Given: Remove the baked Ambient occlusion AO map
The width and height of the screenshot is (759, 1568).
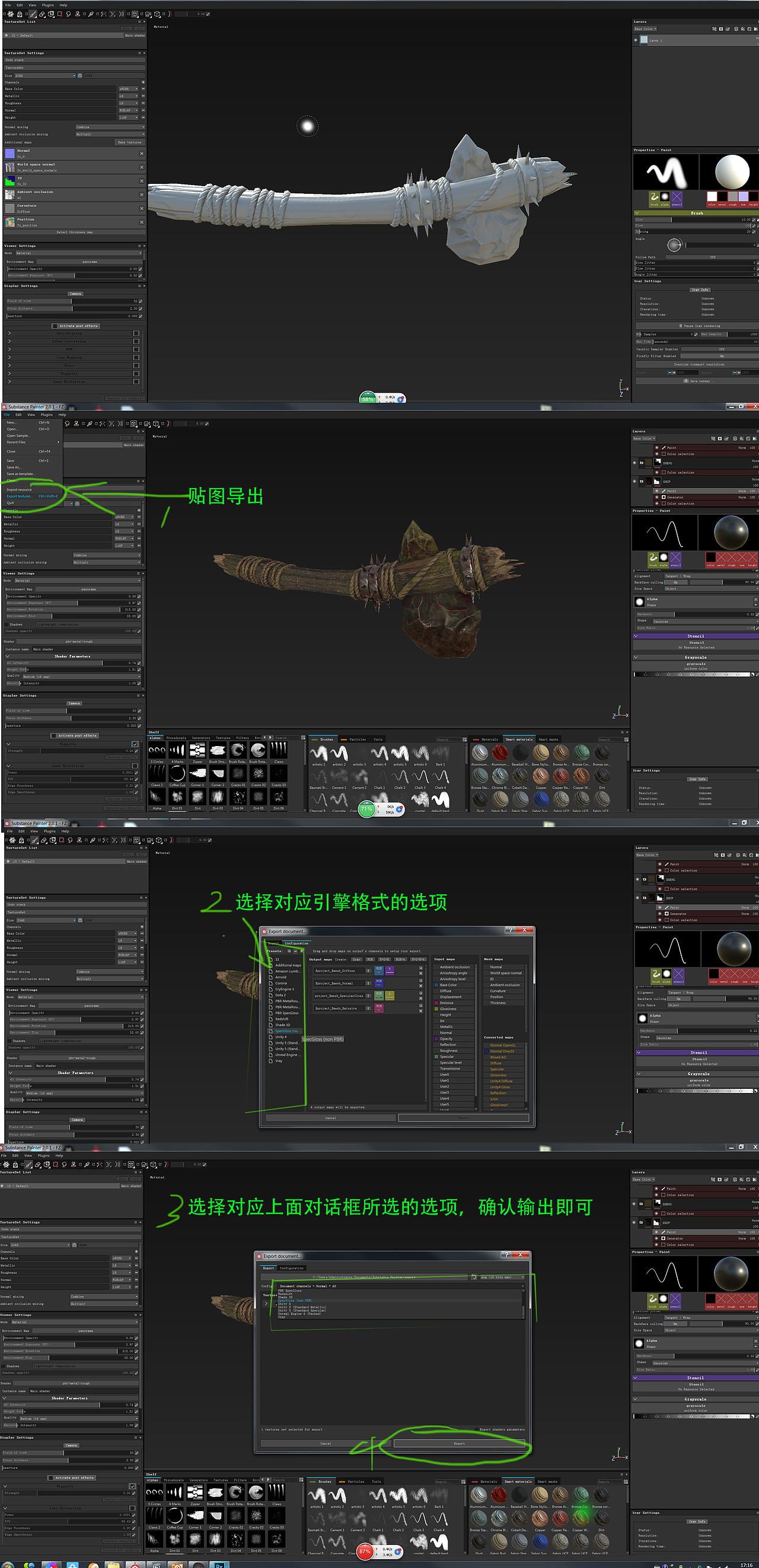Looking at the screenshot, I should click(x=142, y=195).
